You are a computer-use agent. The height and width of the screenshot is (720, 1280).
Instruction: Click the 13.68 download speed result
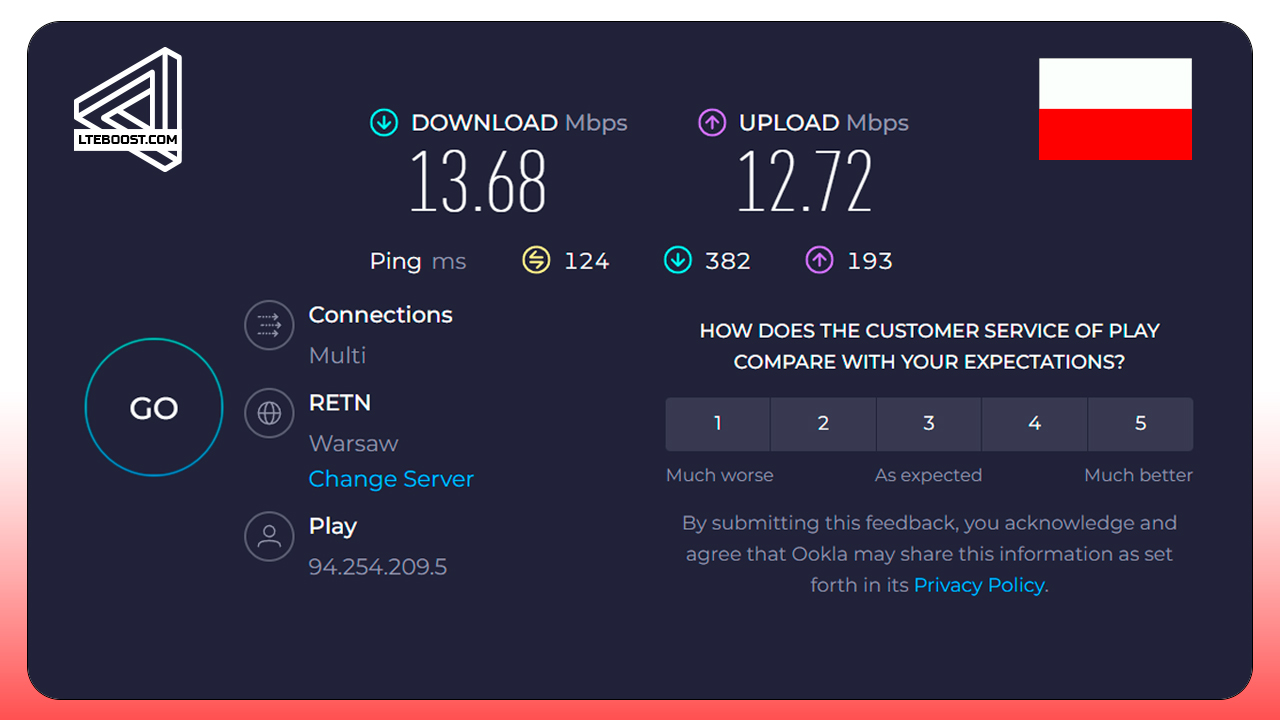pos(478,181)
